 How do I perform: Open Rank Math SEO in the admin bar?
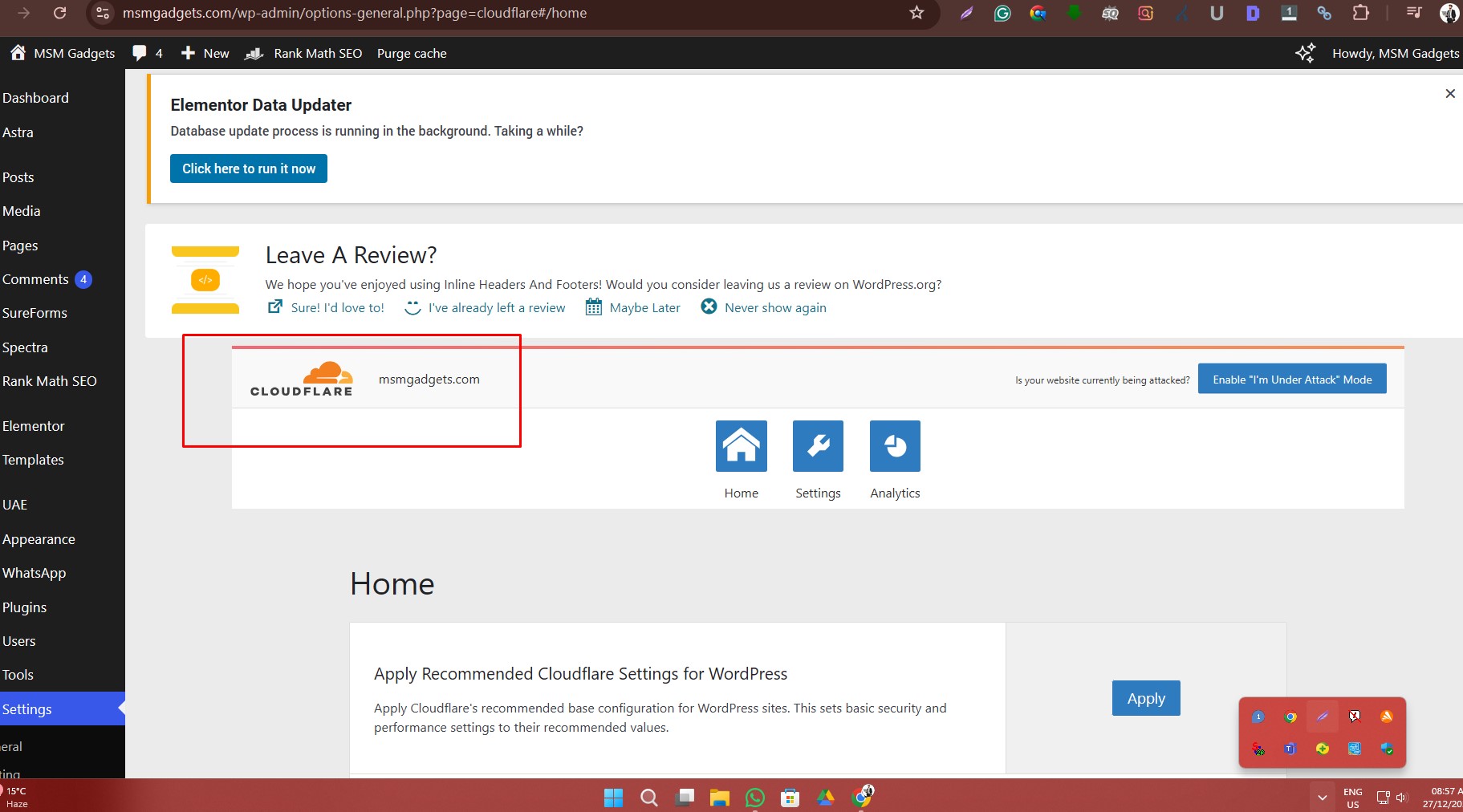[x=303, y=53]
